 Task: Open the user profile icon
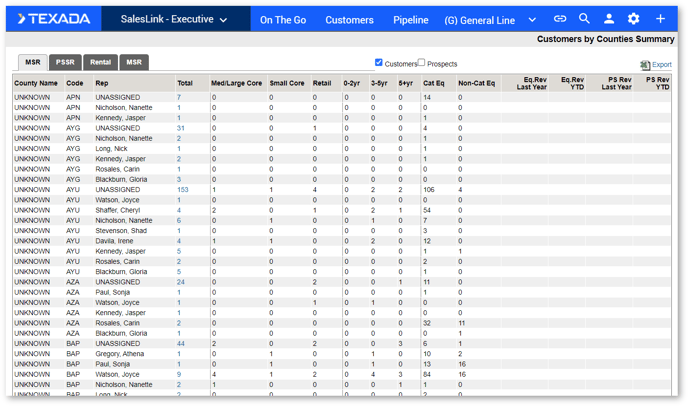tap(608, 19)
